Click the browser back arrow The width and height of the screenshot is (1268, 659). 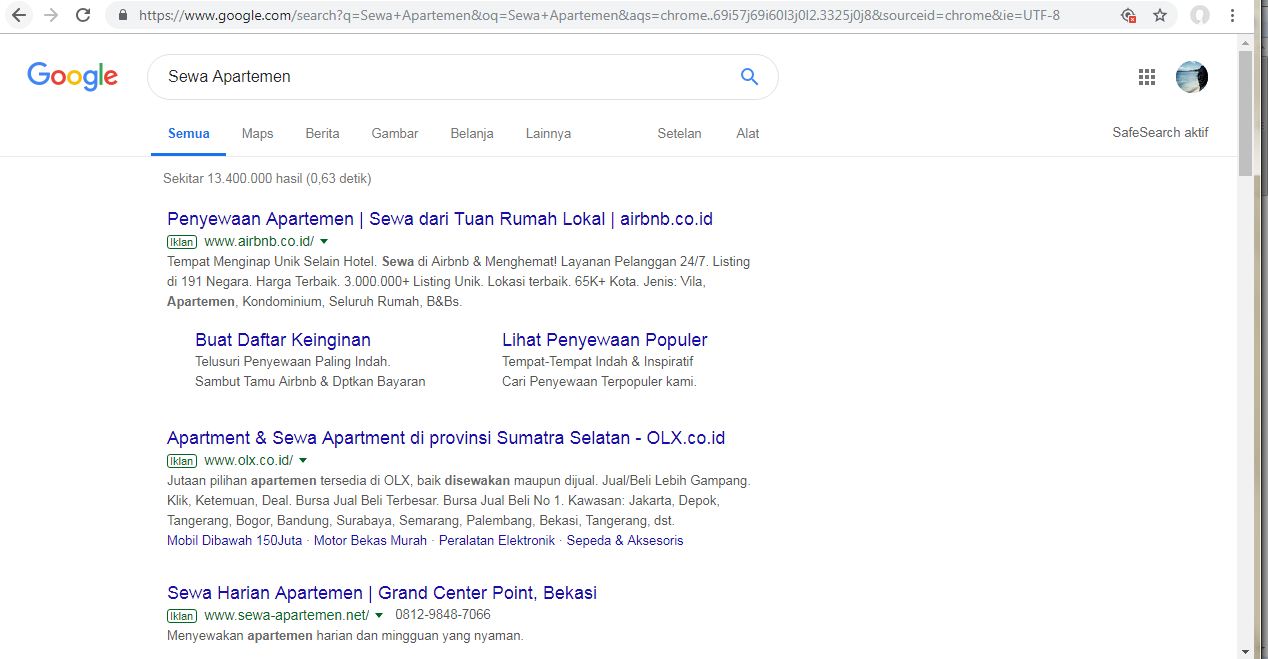pyautogui.click(x=18, y=15)
